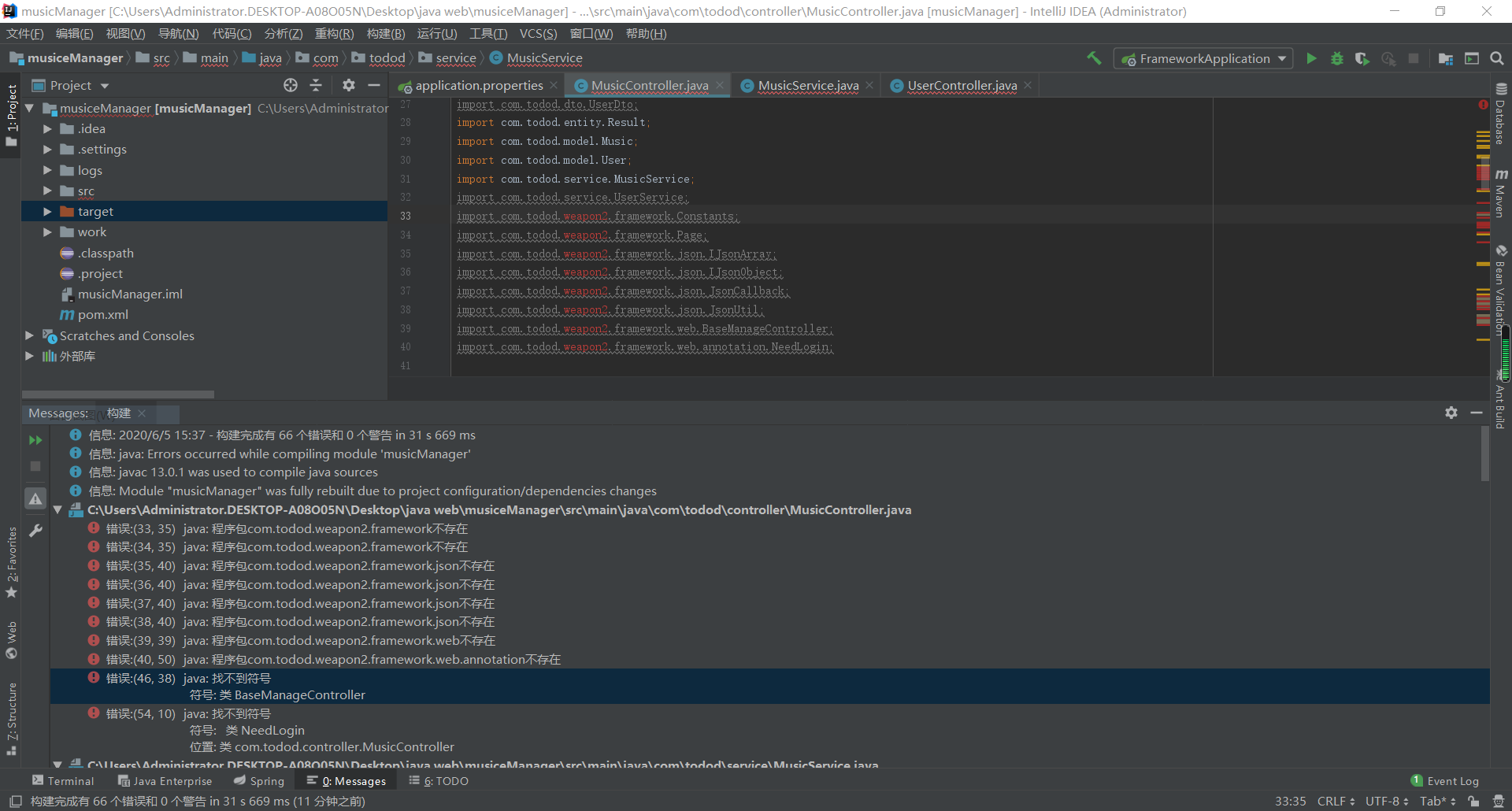
Task: Collapse all in the Project panel
Action: (316, 85)
